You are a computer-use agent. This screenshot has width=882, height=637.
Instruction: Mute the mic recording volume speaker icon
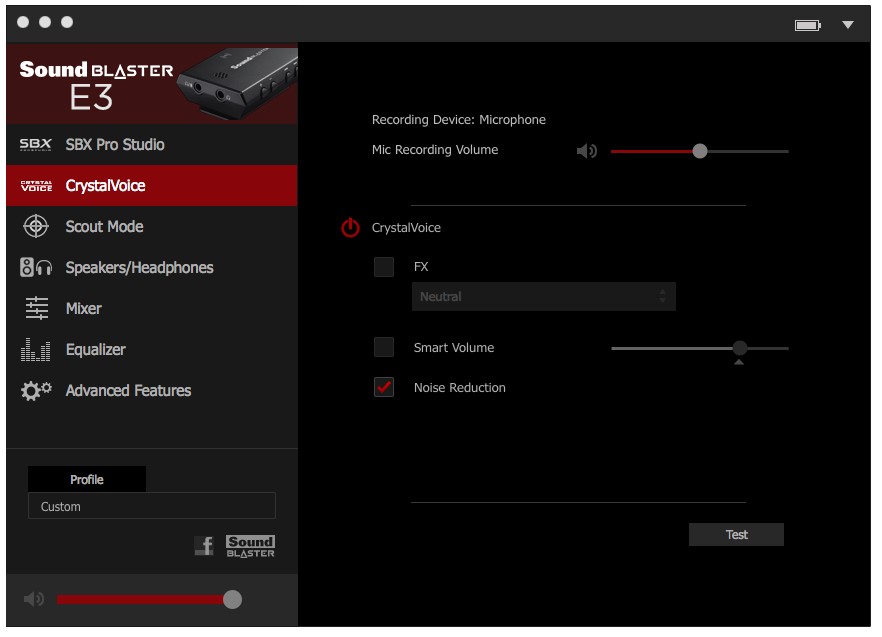587,152
